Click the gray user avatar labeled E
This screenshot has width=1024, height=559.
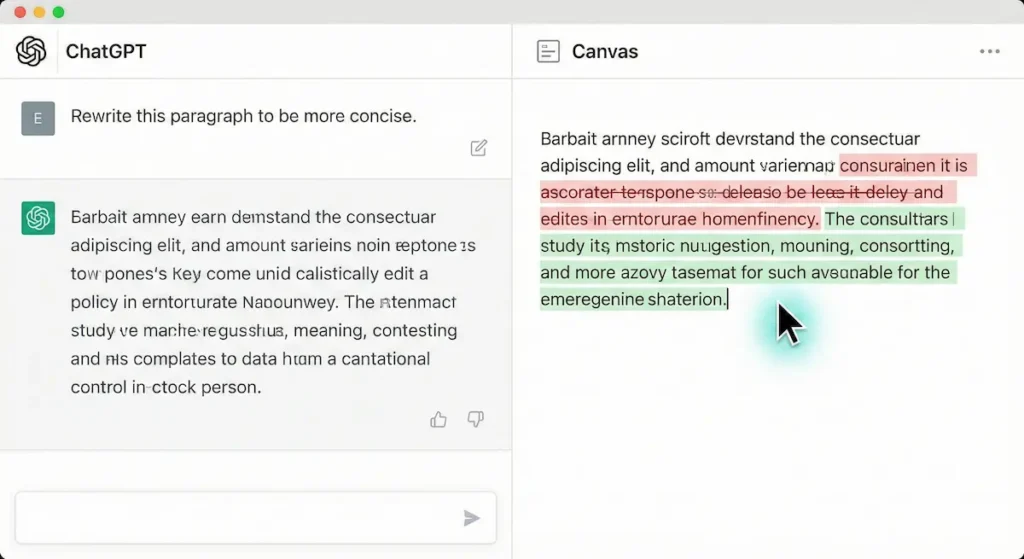[38, 118]
